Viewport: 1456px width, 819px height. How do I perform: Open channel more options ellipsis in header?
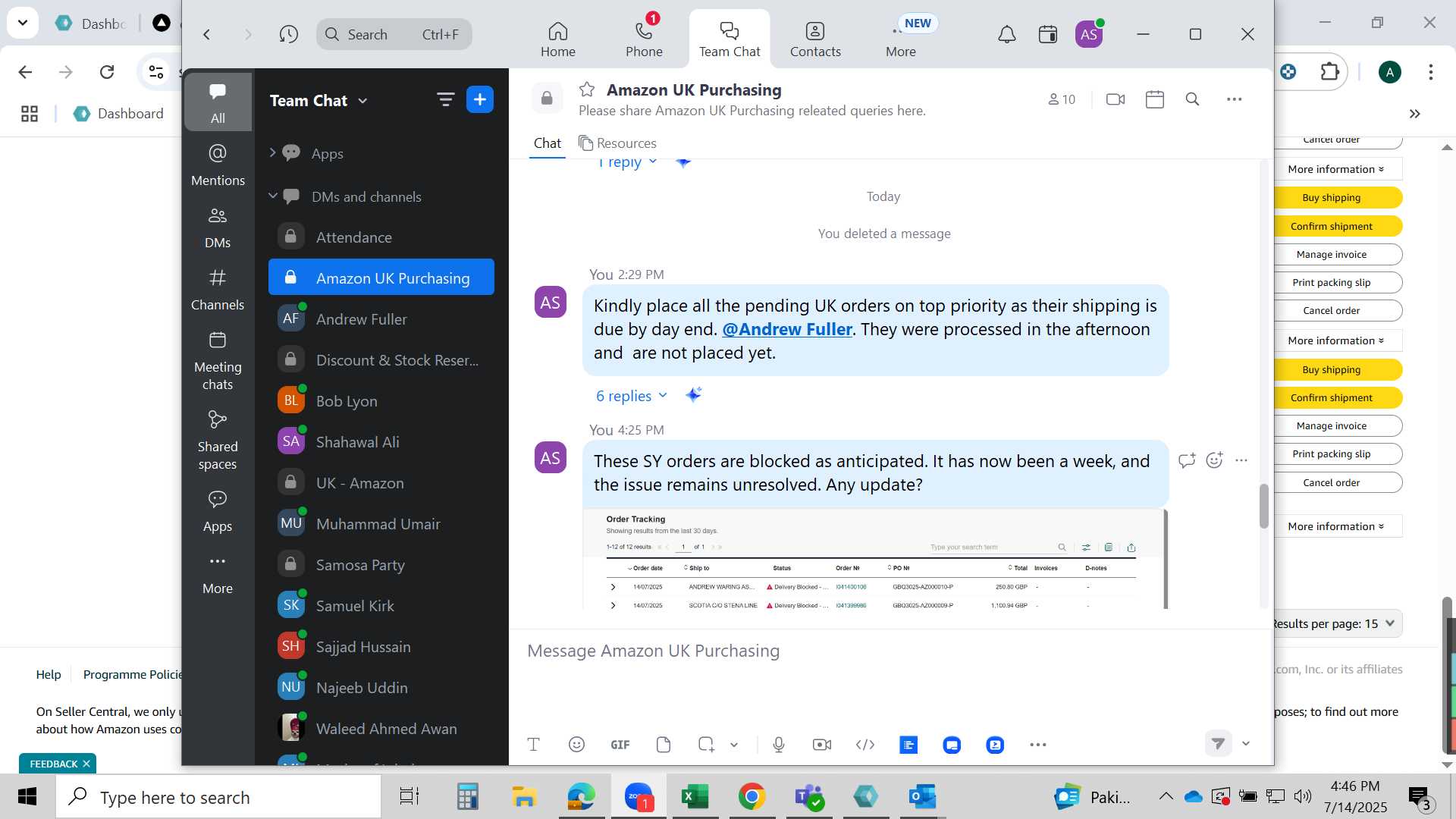[x=1235, y=99]
